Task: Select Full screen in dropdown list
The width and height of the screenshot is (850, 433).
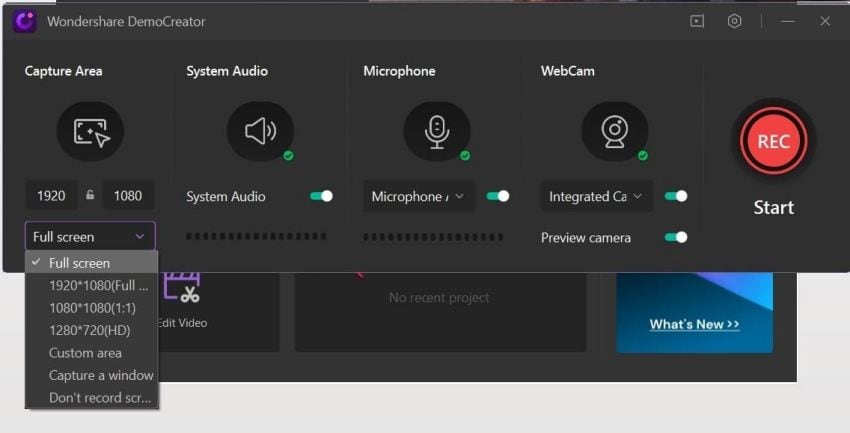Action: pyautogui.click(x=92, y=263)
